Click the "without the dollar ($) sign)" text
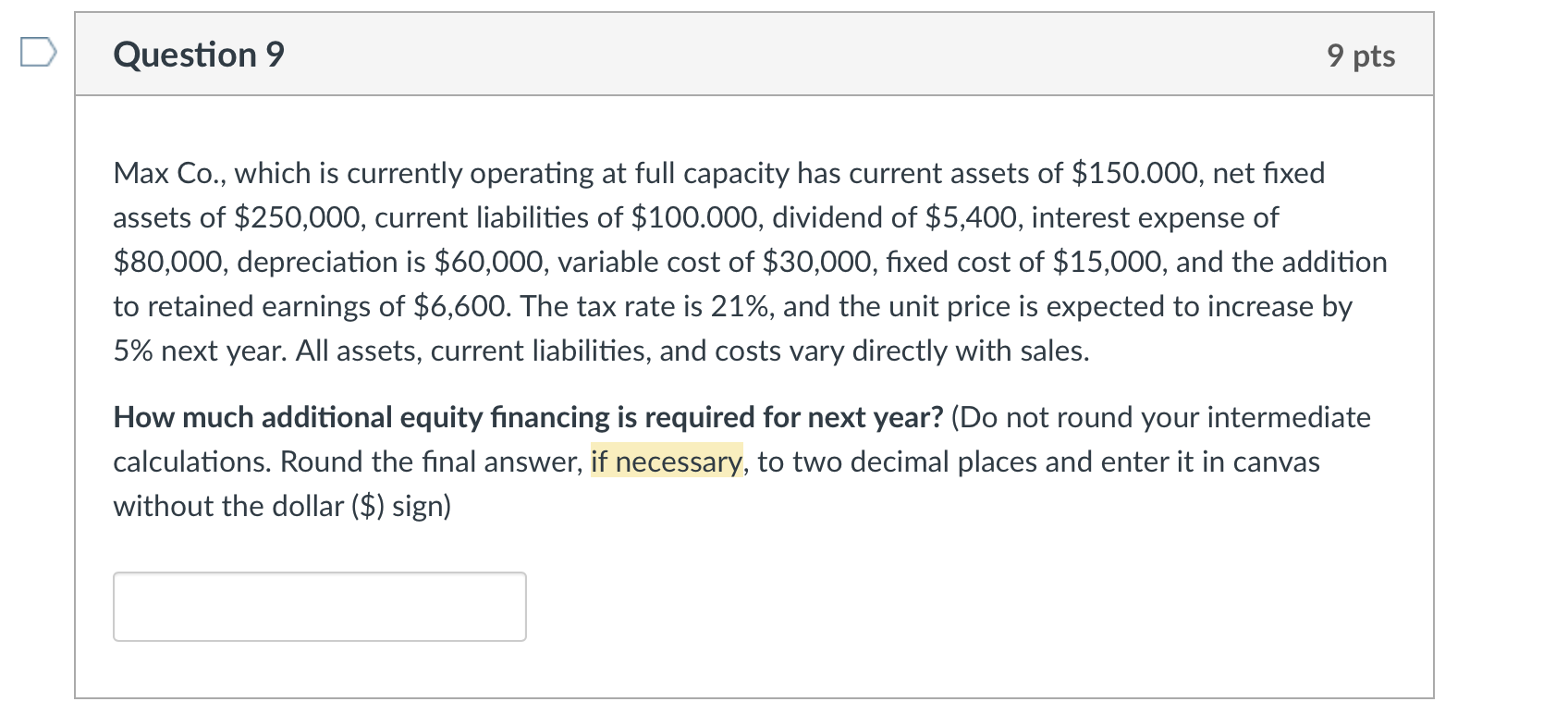 282,506
